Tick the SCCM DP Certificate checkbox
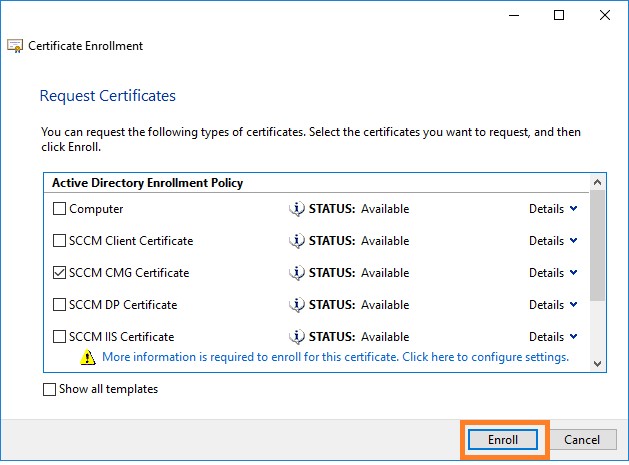Screen dimensions: 629x465 59,305
